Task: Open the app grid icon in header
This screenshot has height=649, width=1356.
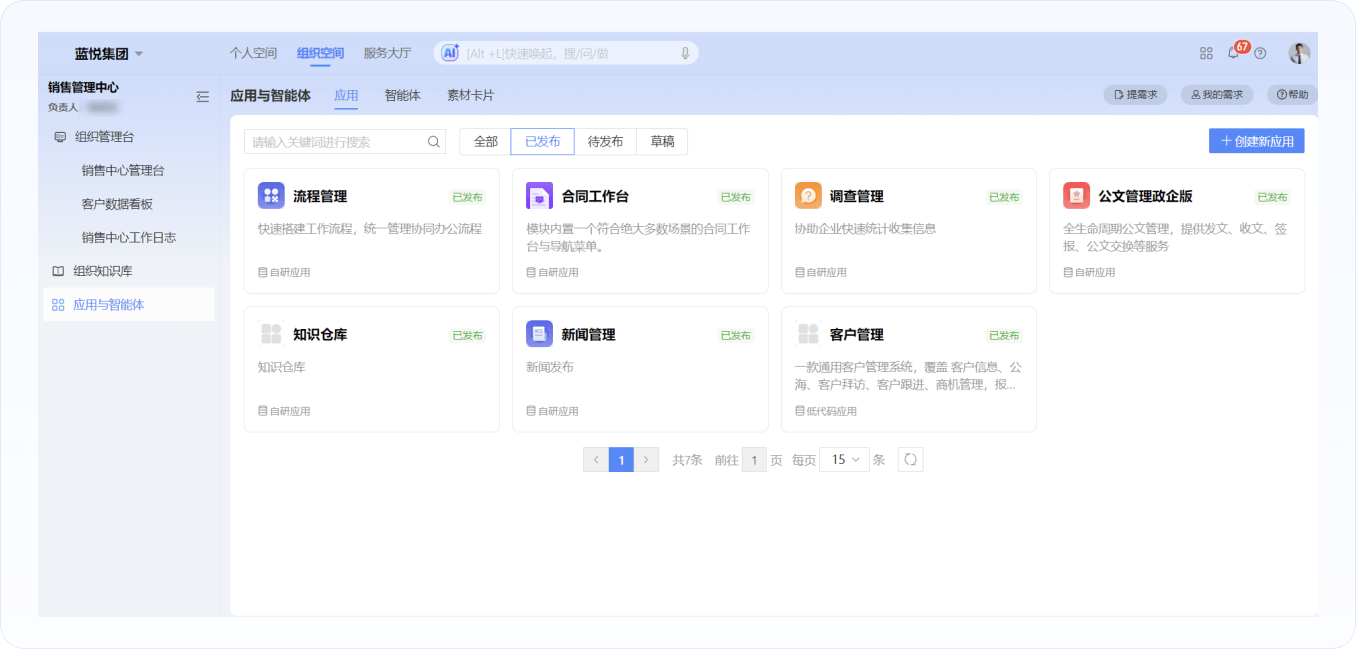Action: (1206, 53)
